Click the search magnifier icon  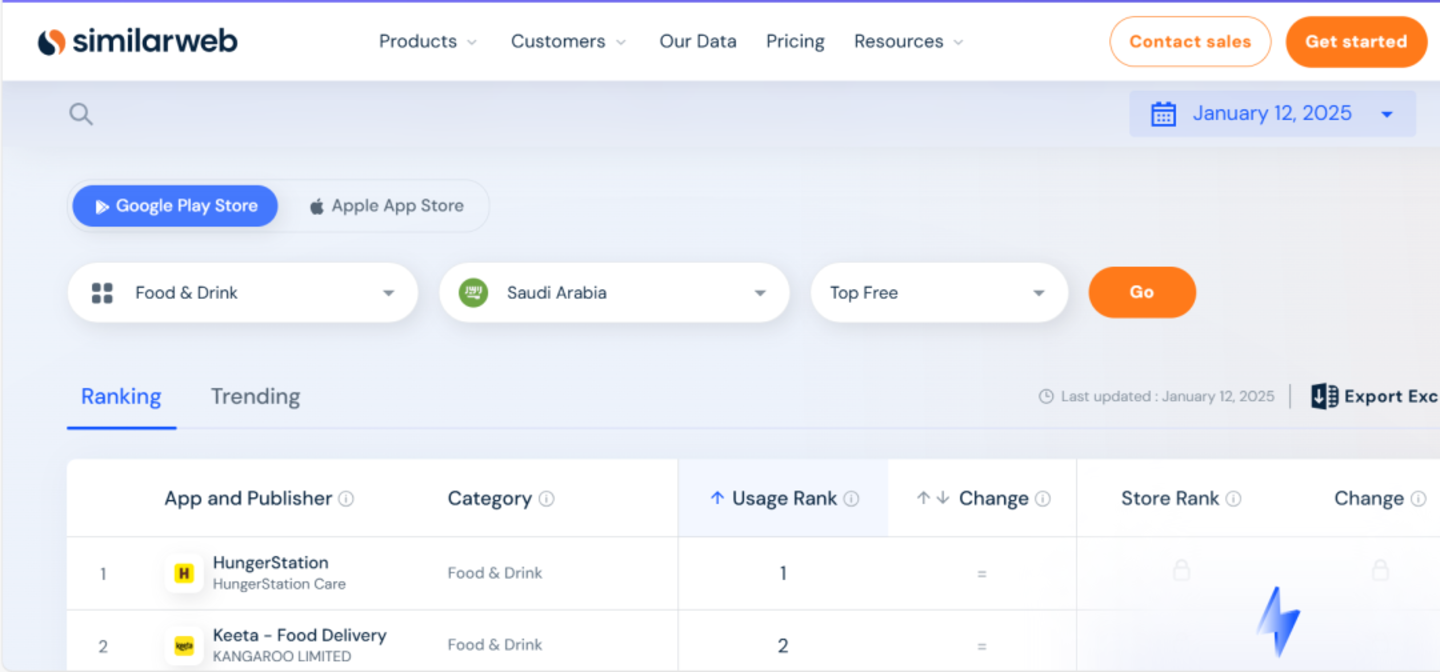point(81,115)
